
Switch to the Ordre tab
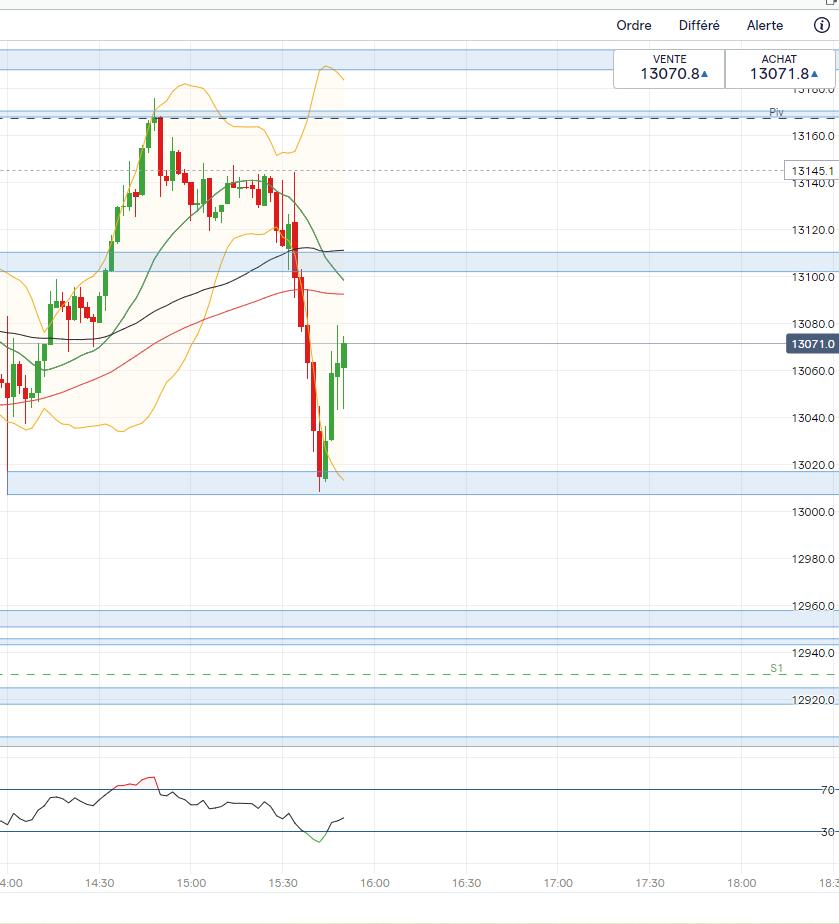[x=634, y=25]
